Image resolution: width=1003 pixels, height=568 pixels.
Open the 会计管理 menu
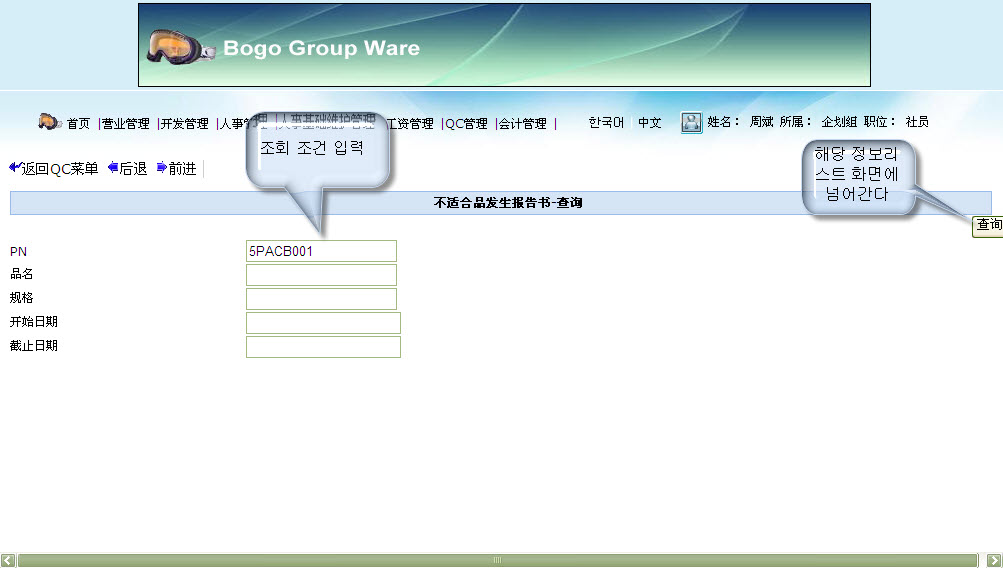pos(523,123)
